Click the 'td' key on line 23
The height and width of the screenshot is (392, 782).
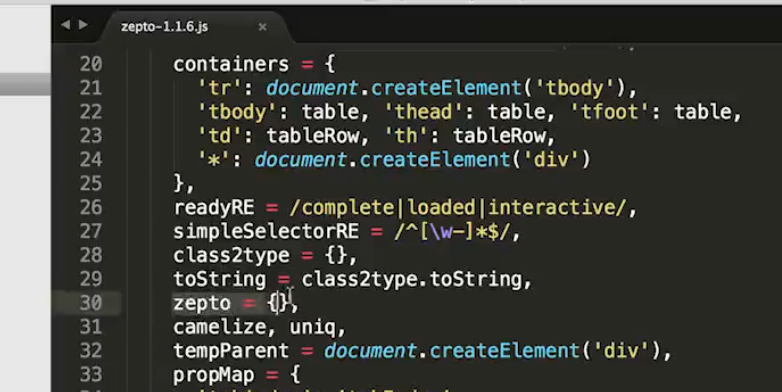click(x=220, y=136)
